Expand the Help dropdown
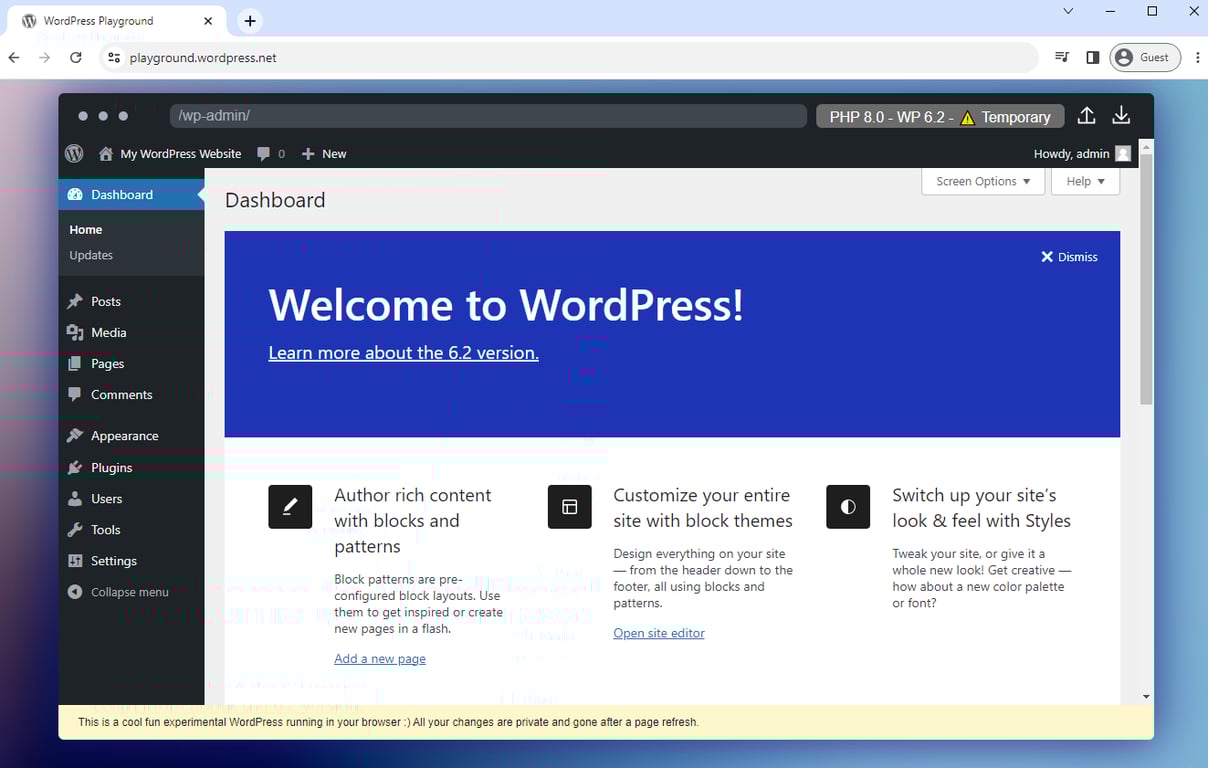 [x=1085, y=181]
